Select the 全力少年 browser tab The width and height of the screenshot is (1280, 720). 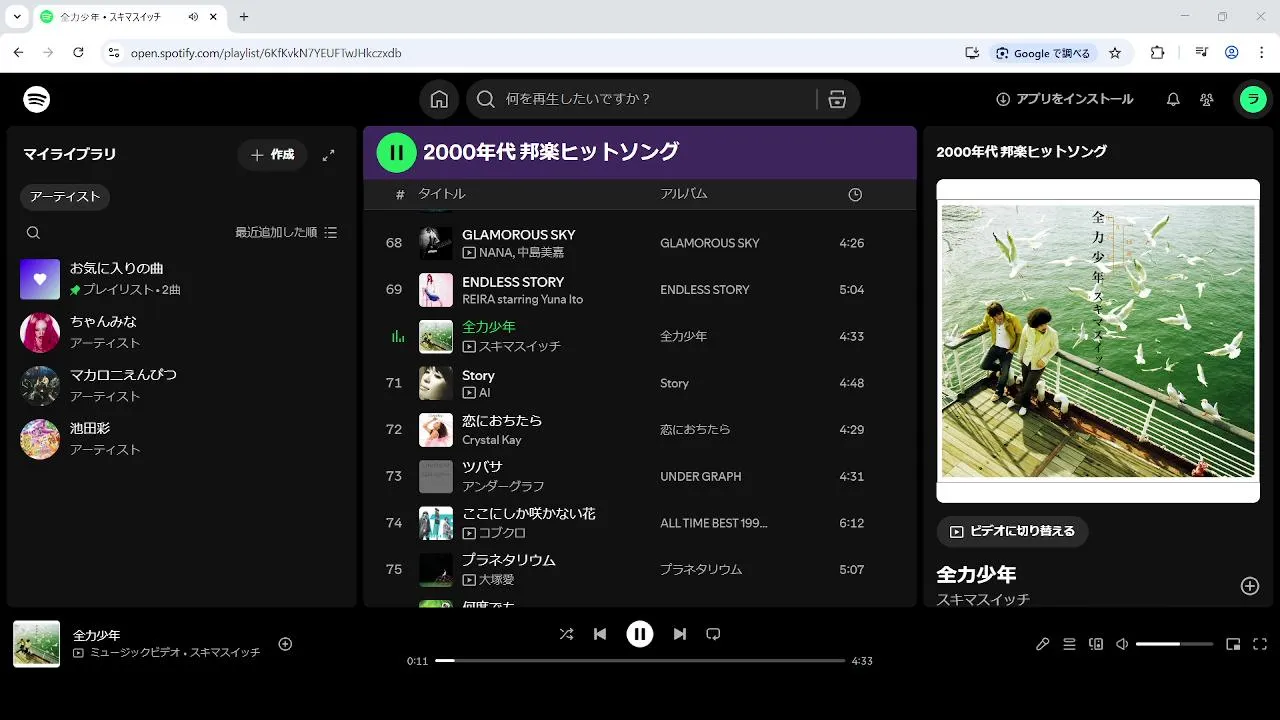[130, 17]
